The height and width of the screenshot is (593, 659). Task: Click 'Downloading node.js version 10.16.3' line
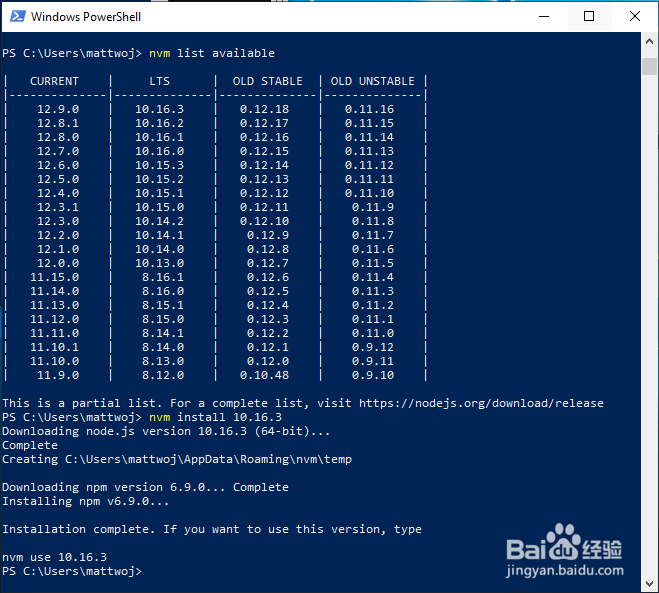pos(166,432)
